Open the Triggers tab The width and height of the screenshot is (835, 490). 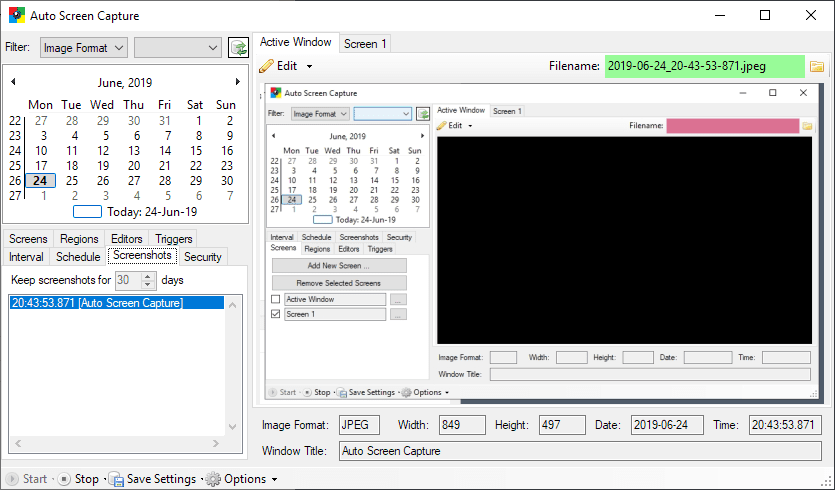(173, 239)
